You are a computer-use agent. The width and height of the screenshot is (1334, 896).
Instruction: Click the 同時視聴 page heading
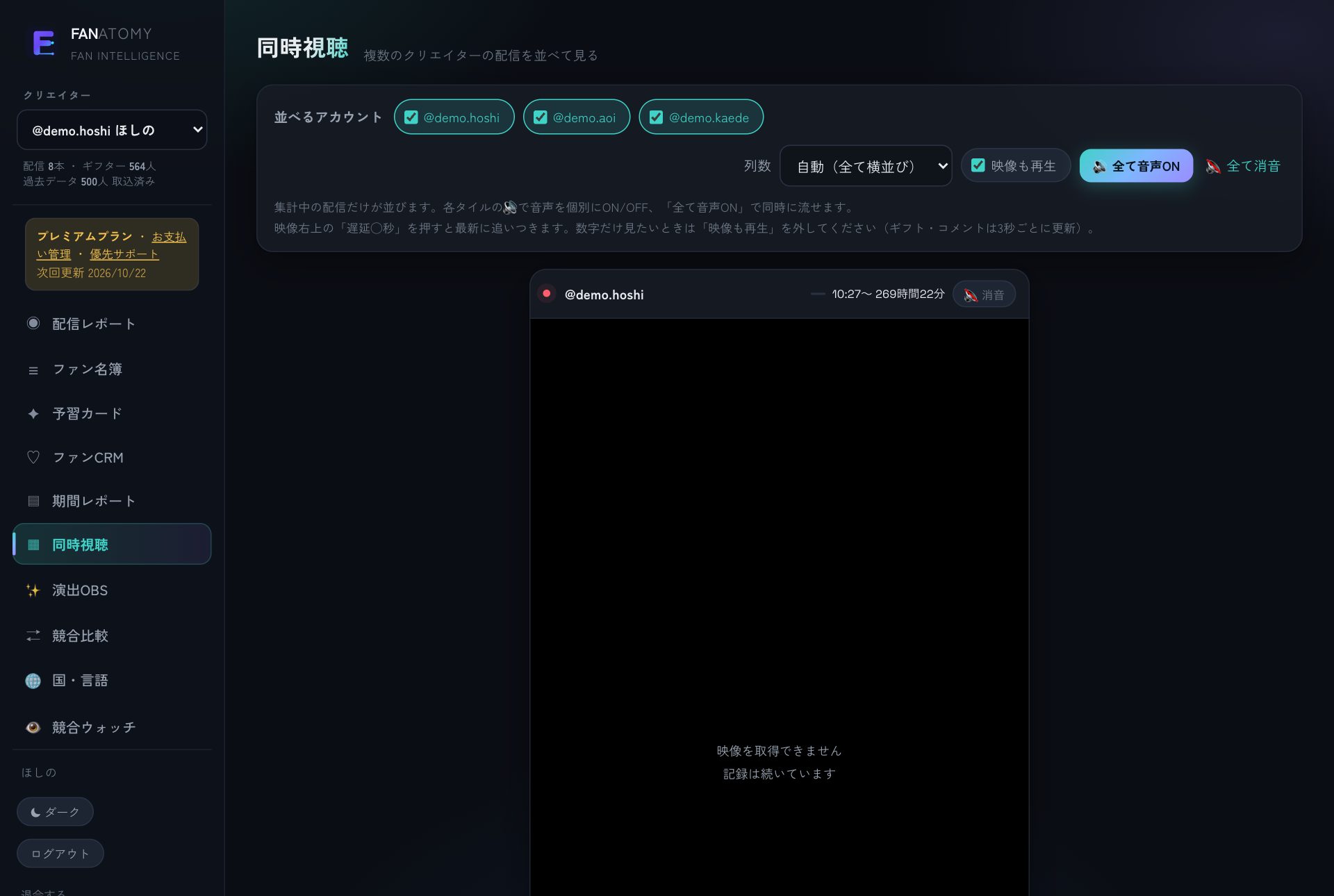(302, 48)
